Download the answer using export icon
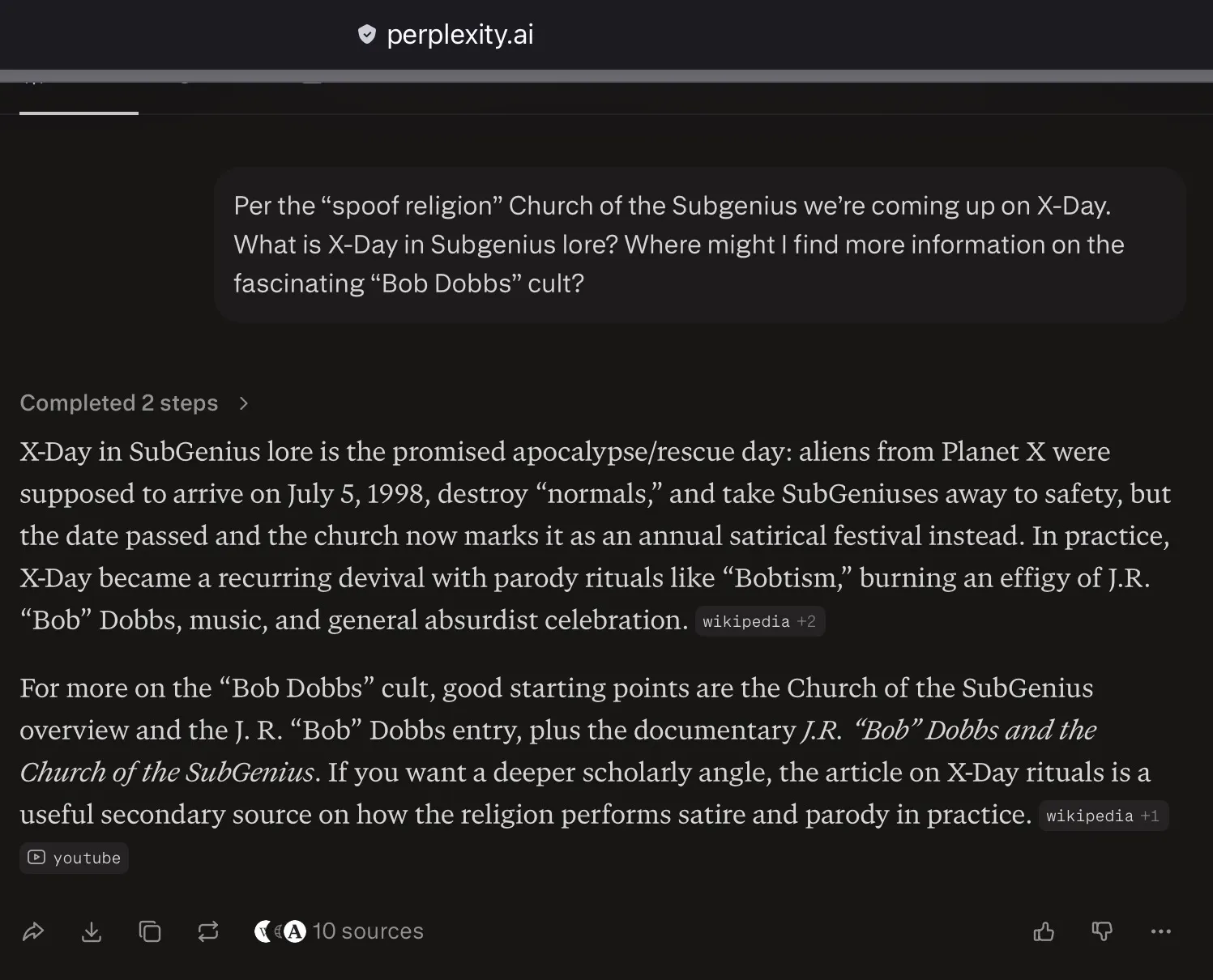The image size is (1213, 980). 92,931
